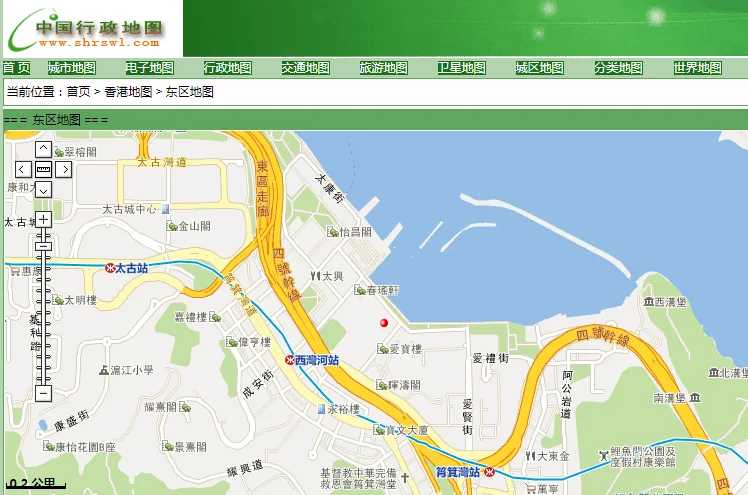
Task: Click 金山閣 building icon
Action: [x=172, y=226]
